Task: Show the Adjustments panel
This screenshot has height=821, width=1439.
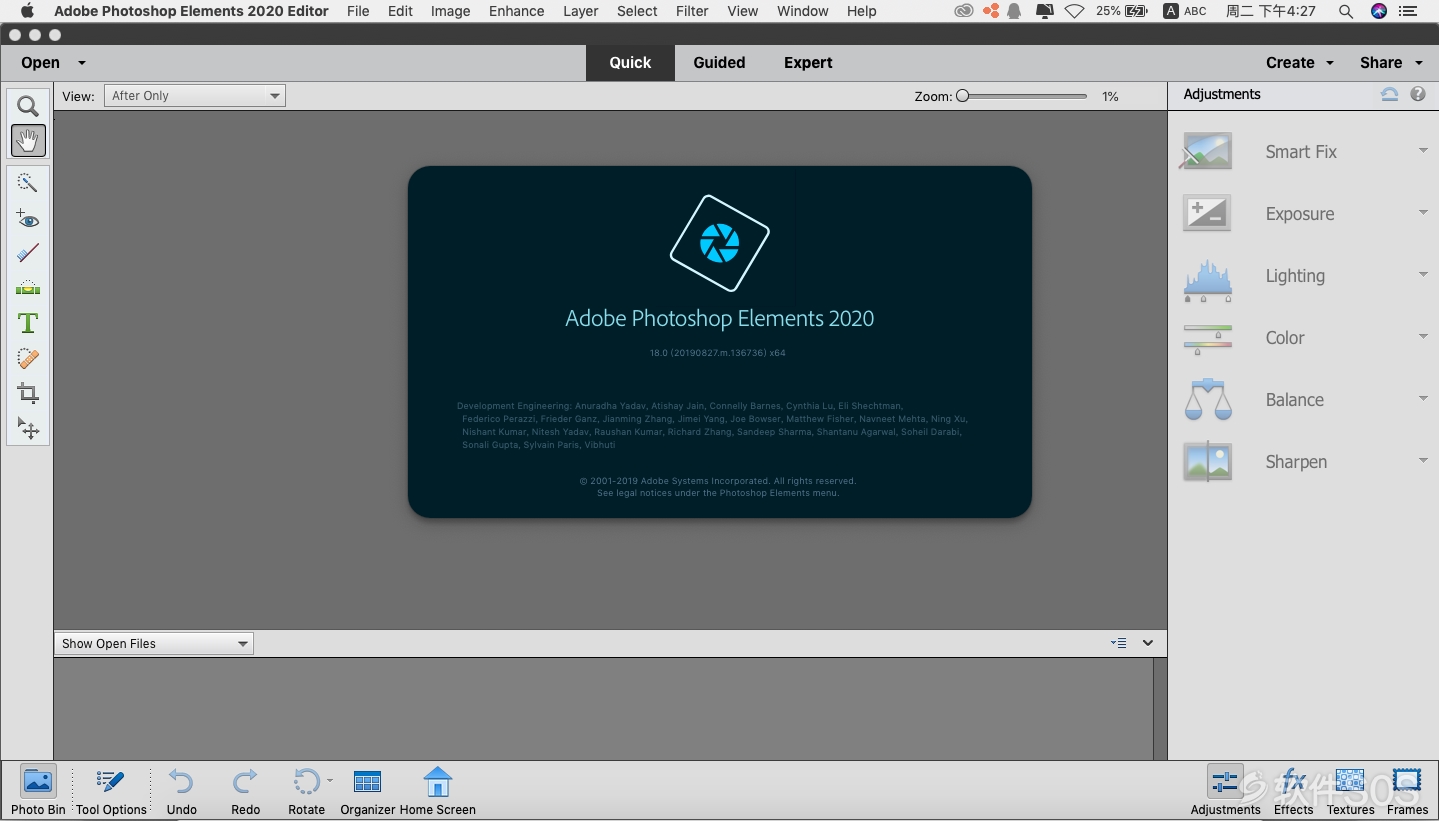Action: pyautogui.click(x=1225, y=791)
